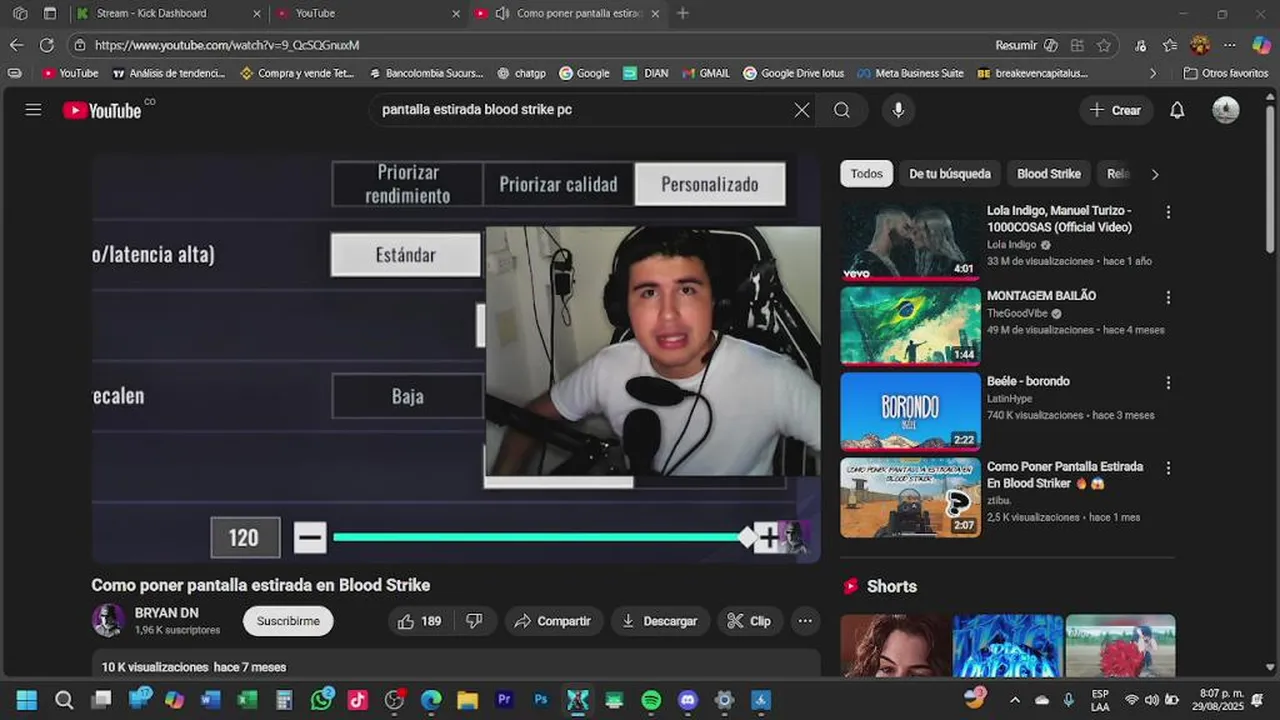Click the Descargar download button

(x=660, y=621)
